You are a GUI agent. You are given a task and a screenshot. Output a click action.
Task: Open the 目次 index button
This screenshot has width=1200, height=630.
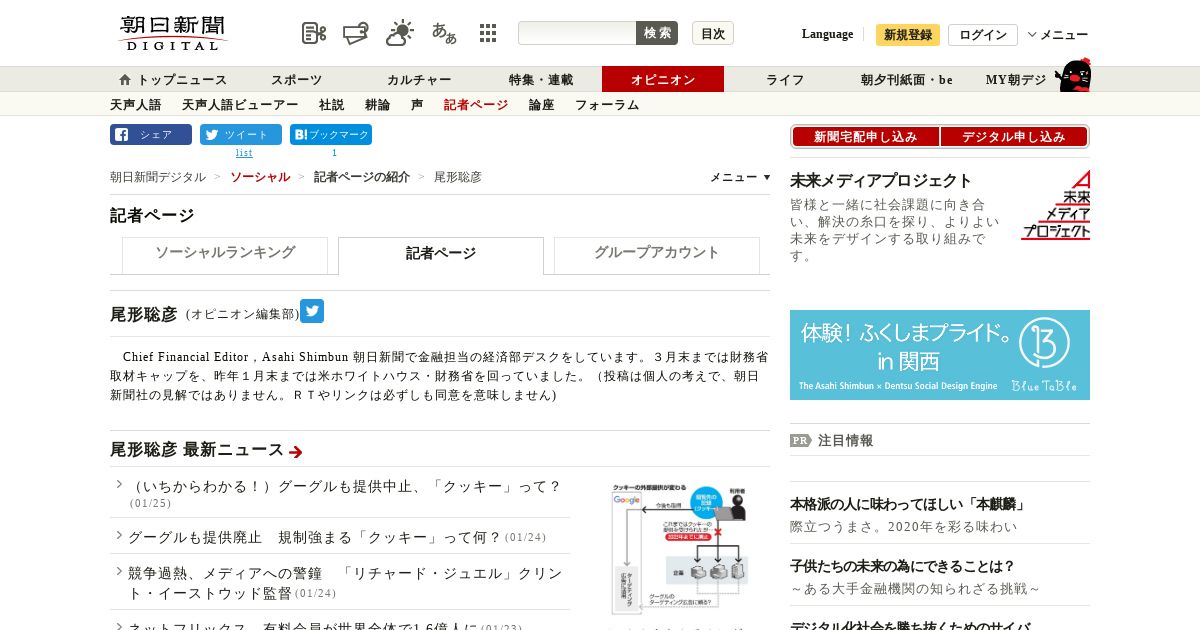[x=713, y=33]
